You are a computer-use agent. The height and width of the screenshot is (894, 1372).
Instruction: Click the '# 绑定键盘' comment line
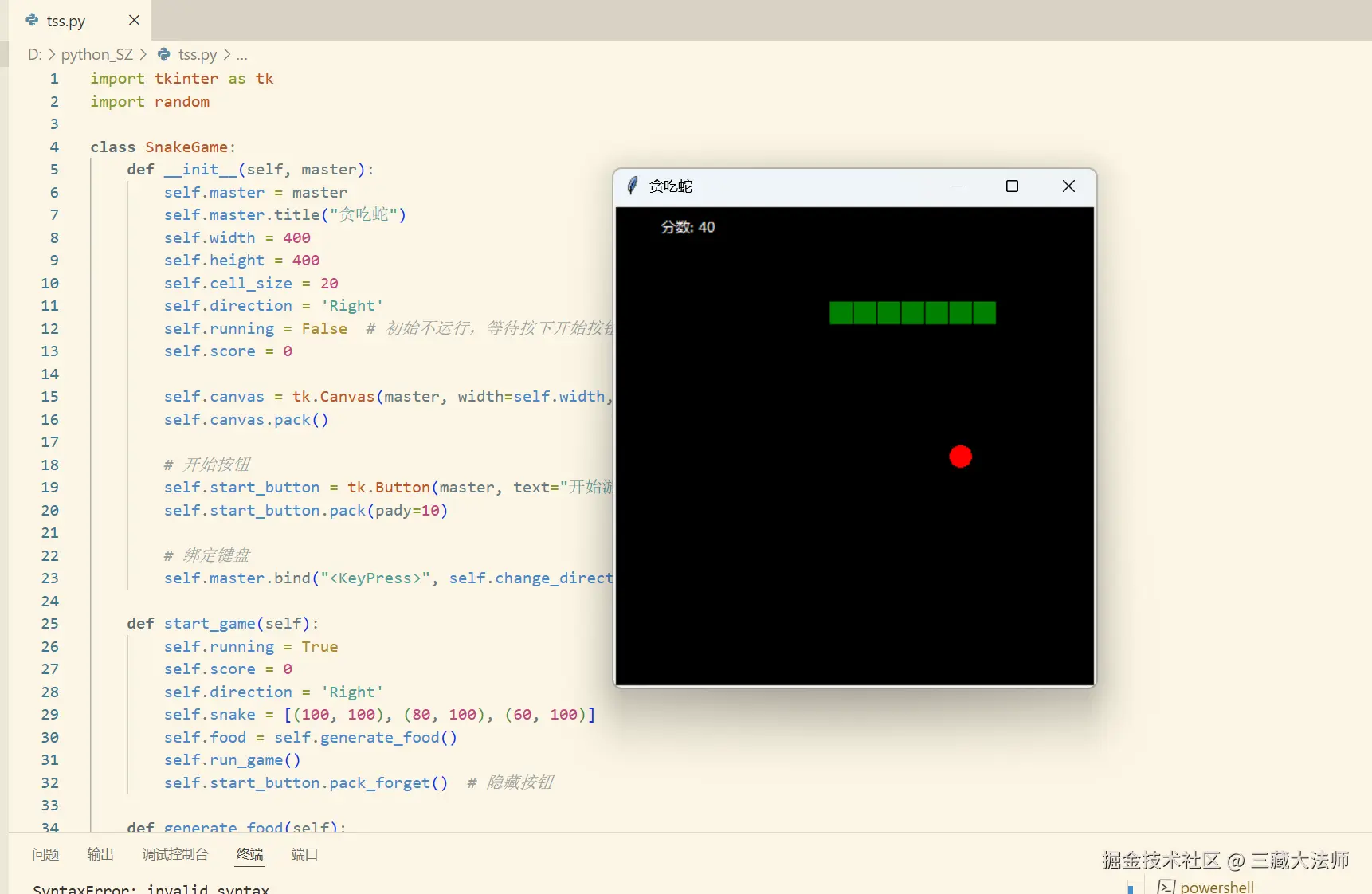click(207, 555)
